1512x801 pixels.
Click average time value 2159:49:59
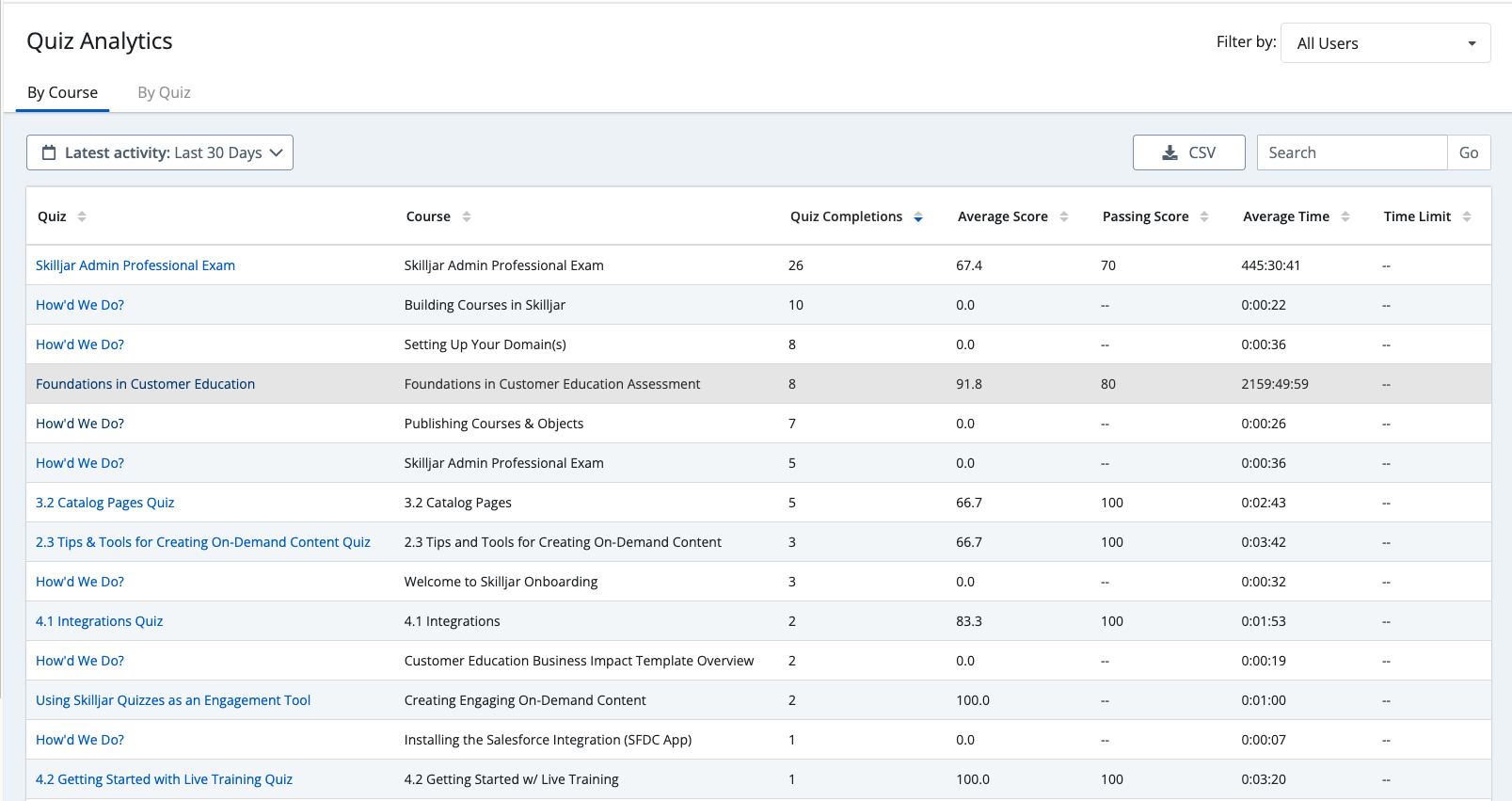(x=1275, y=384)
